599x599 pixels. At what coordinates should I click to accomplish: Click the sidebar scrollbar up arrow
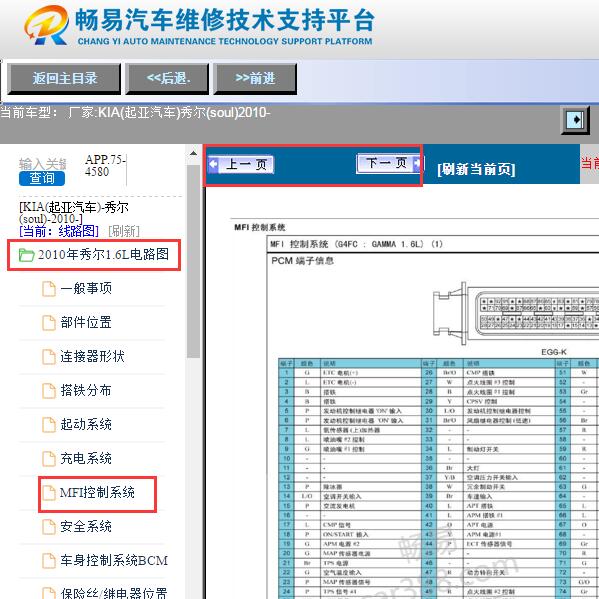tap(193, 154)
